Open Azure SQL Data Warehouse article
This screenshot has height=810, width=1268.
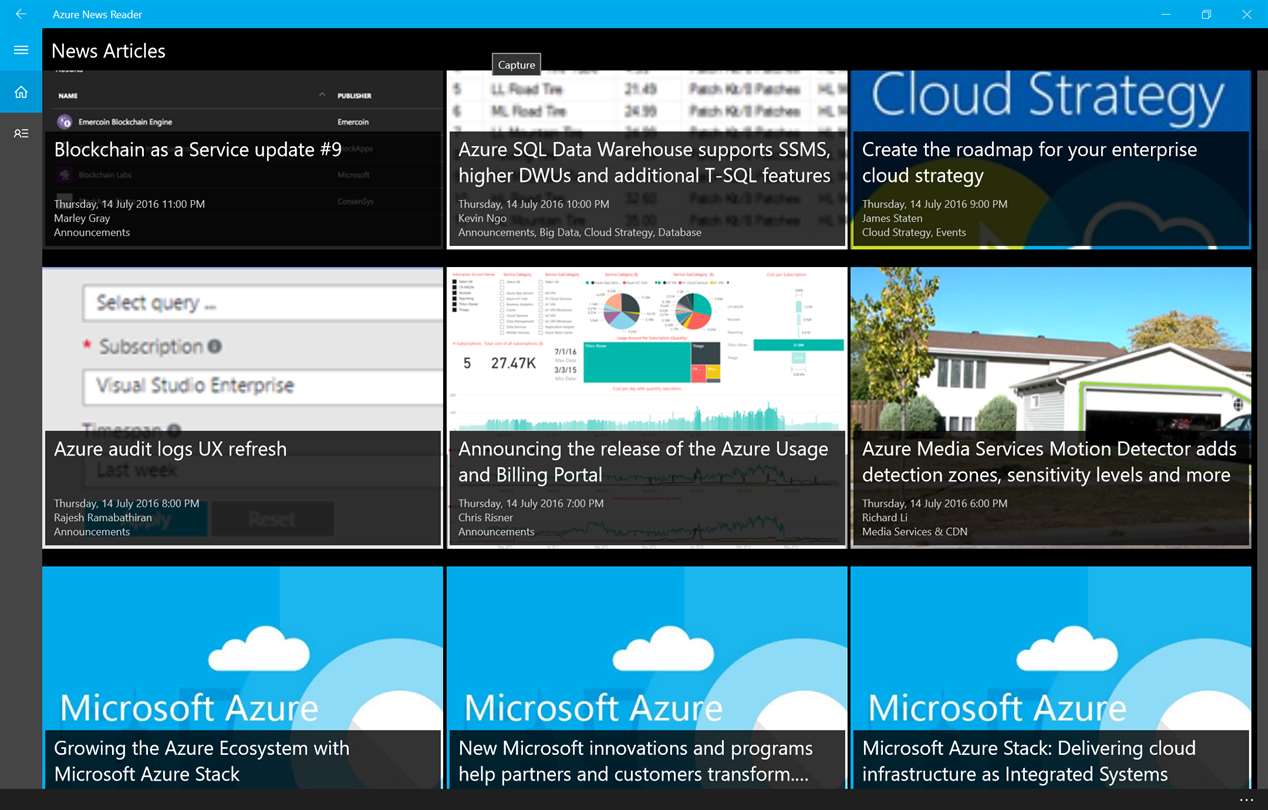click(x=645, y=162)
